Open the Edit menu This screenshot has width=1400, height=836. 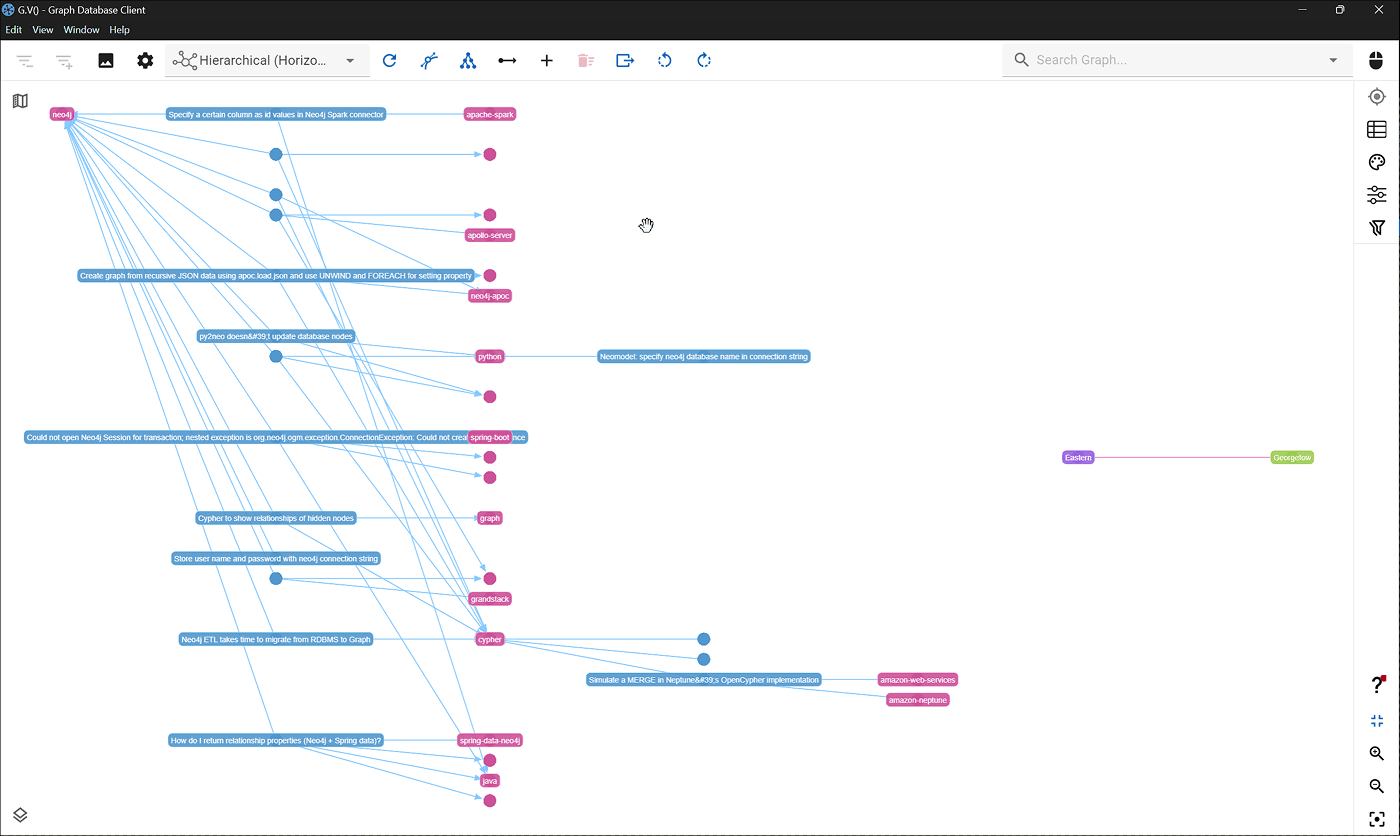13,30
